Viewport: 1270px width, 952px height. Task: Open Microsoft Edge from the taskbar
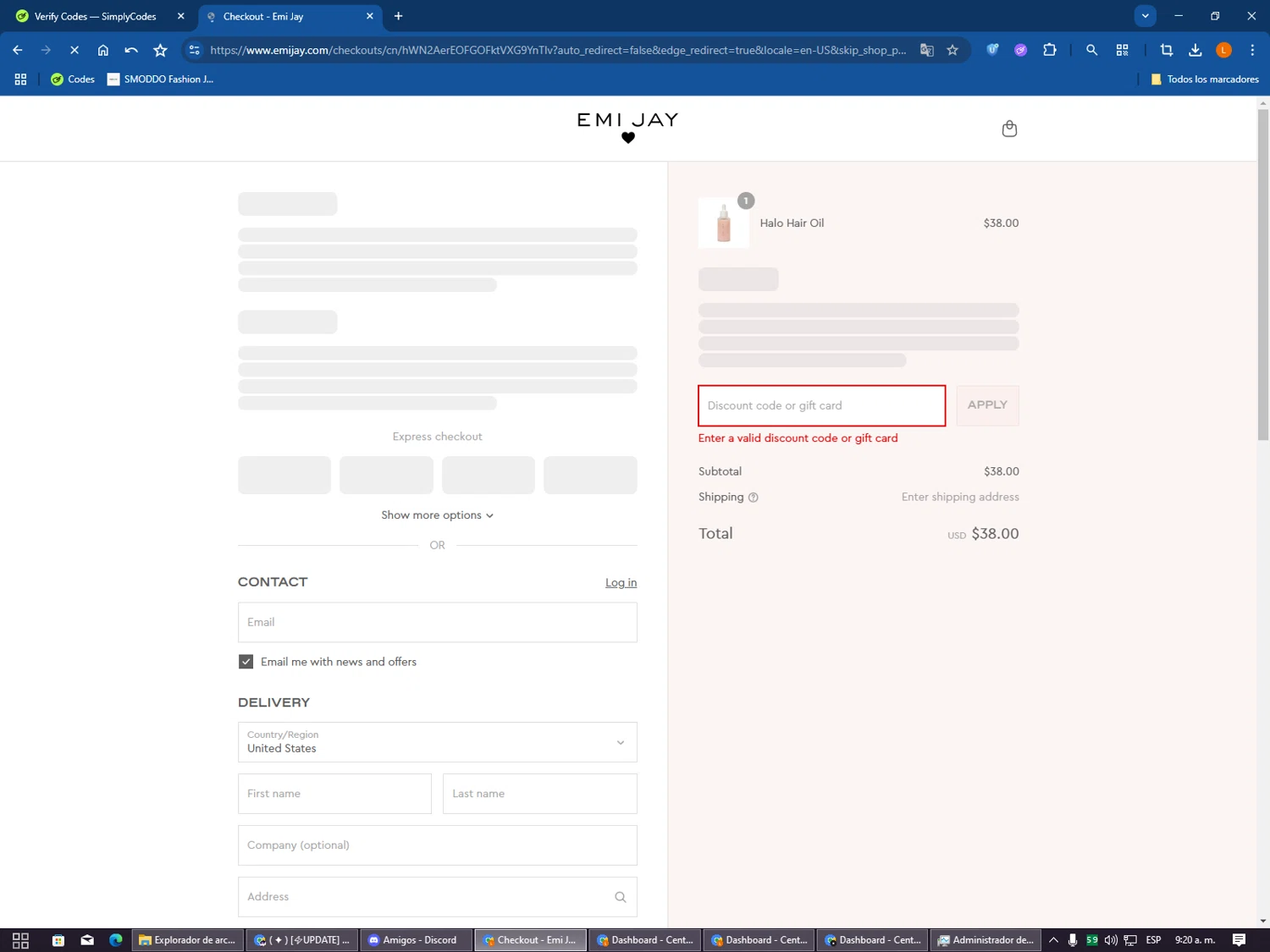point(116,940)
